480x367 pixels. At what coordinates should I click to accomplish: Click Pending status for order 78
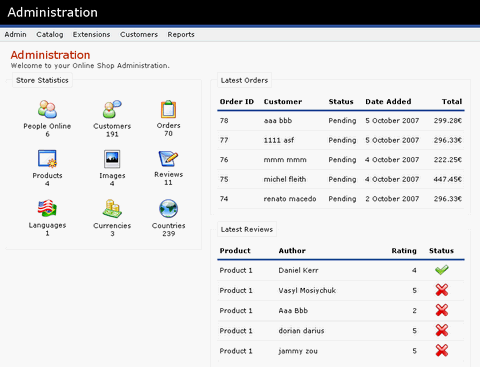[x=342, y=121]
